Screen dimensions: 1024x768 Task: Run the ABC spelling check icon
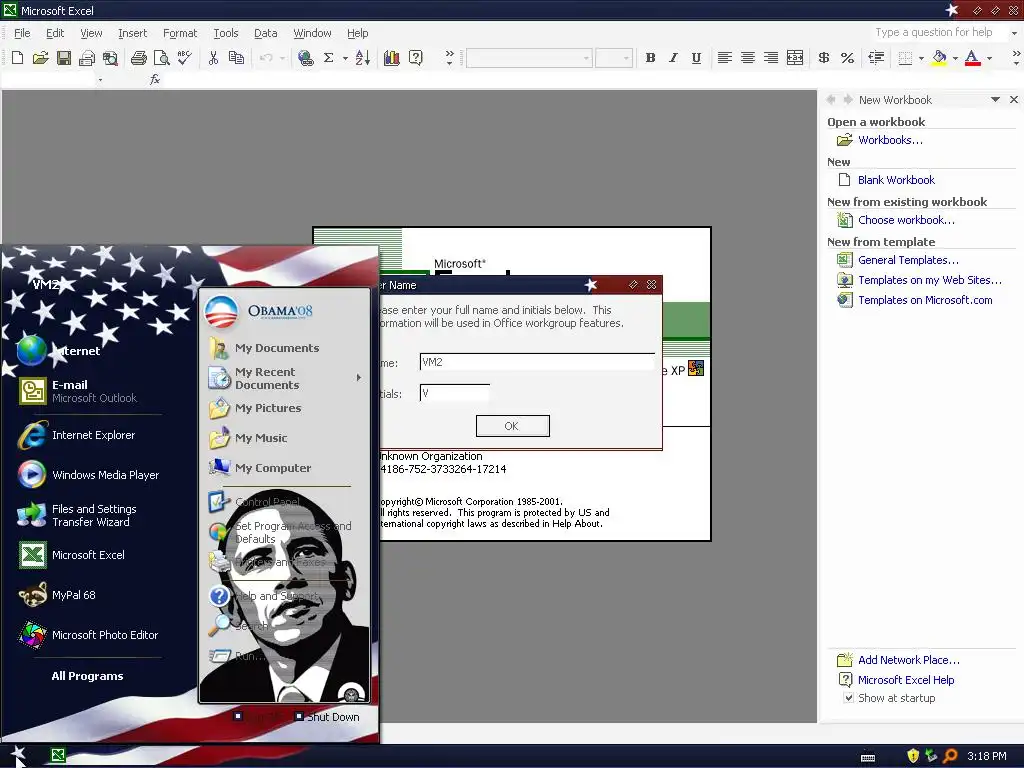tap(185, 58)
